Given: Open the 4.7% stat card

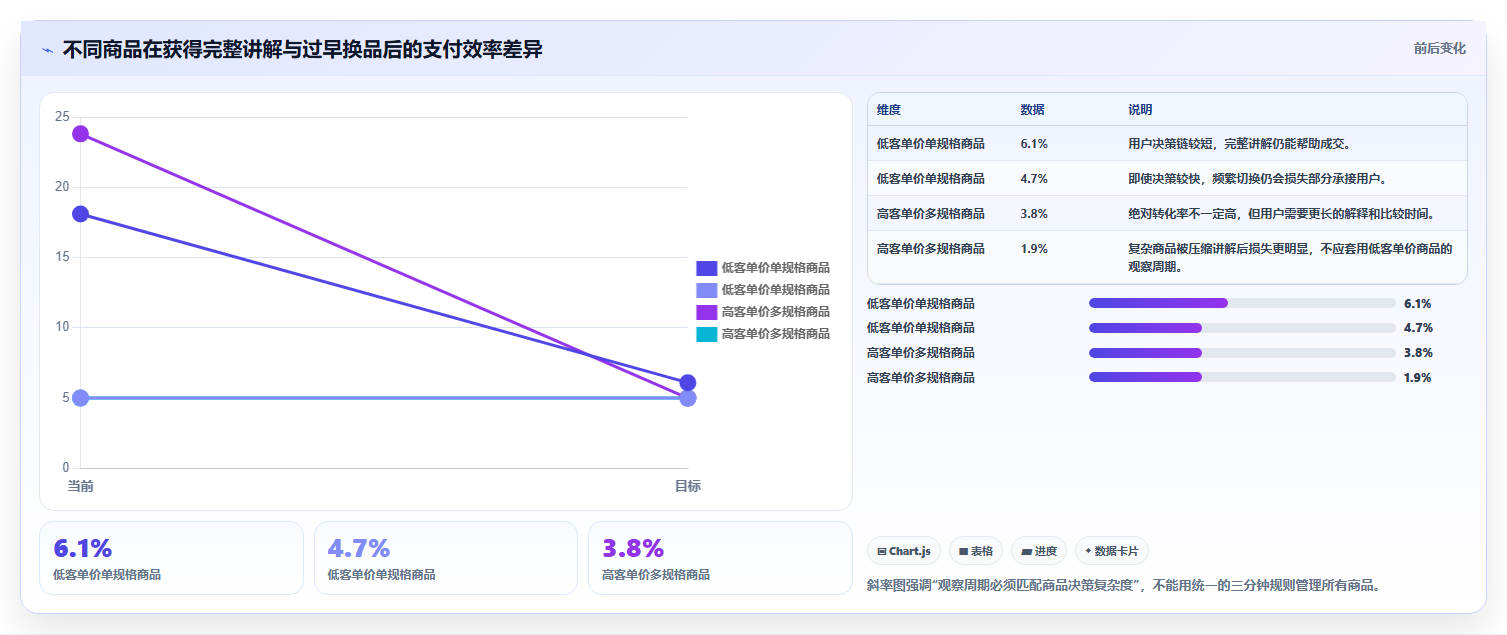Looking at the screenshot, I should point(446,558).
